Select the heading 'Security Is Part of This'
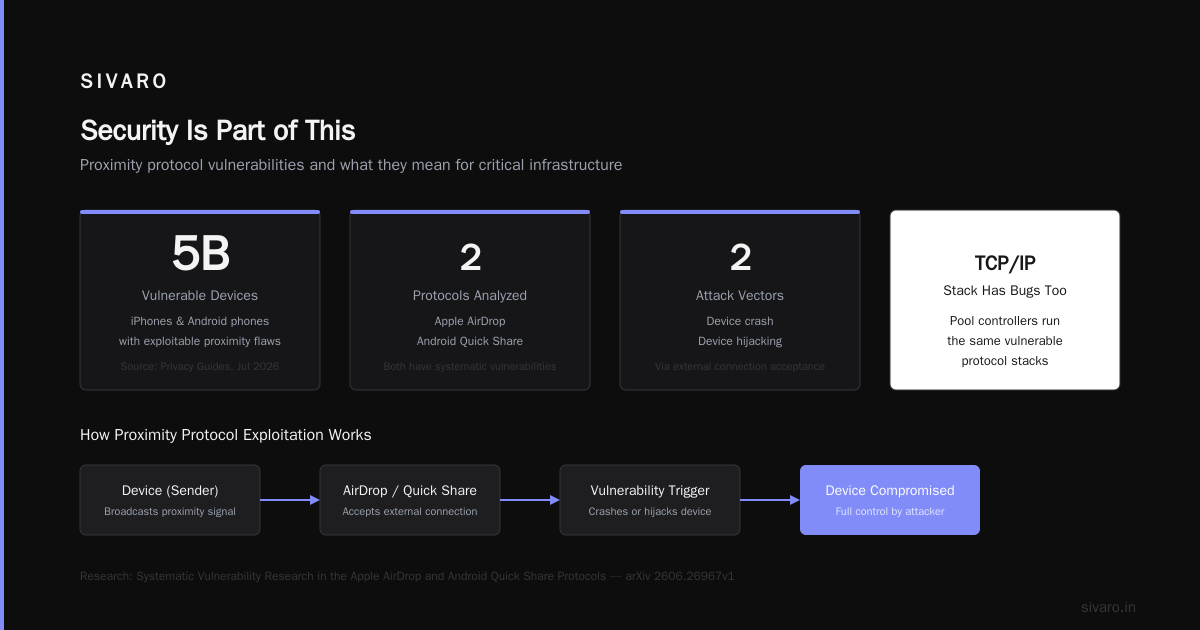Image resolution: width=1200 pixels, height=630 pixels. (218, 131)
